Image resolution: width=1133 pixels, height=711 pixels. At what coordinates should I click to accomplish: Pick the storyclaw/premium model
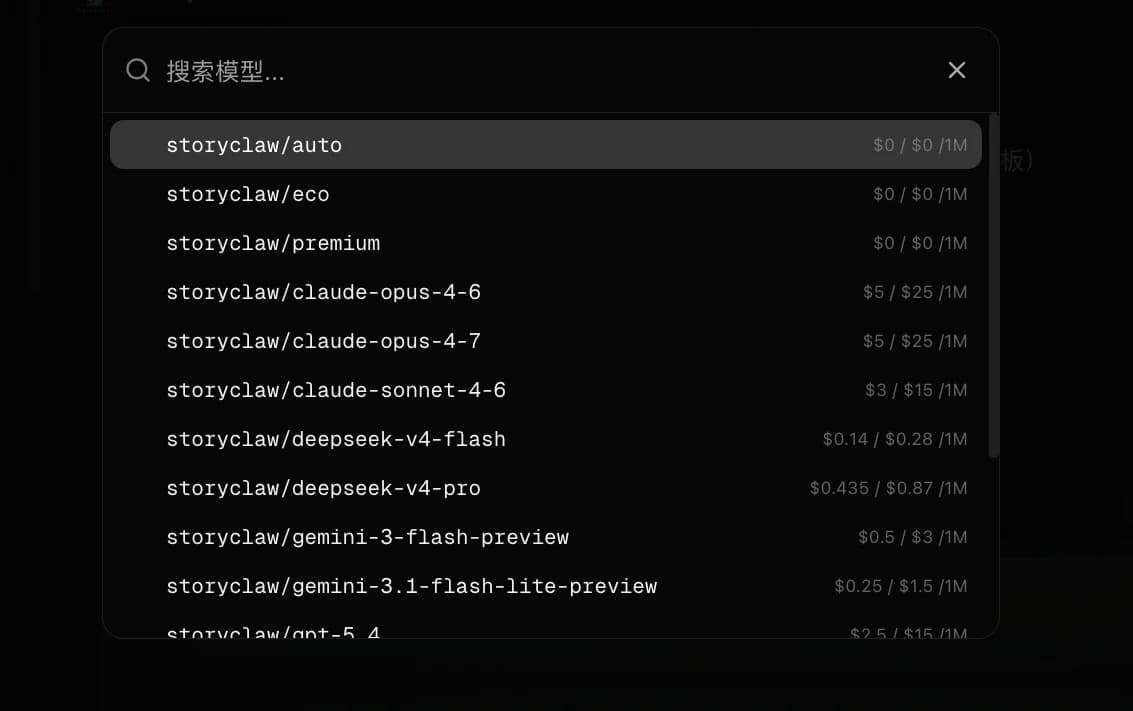point(546,243)
